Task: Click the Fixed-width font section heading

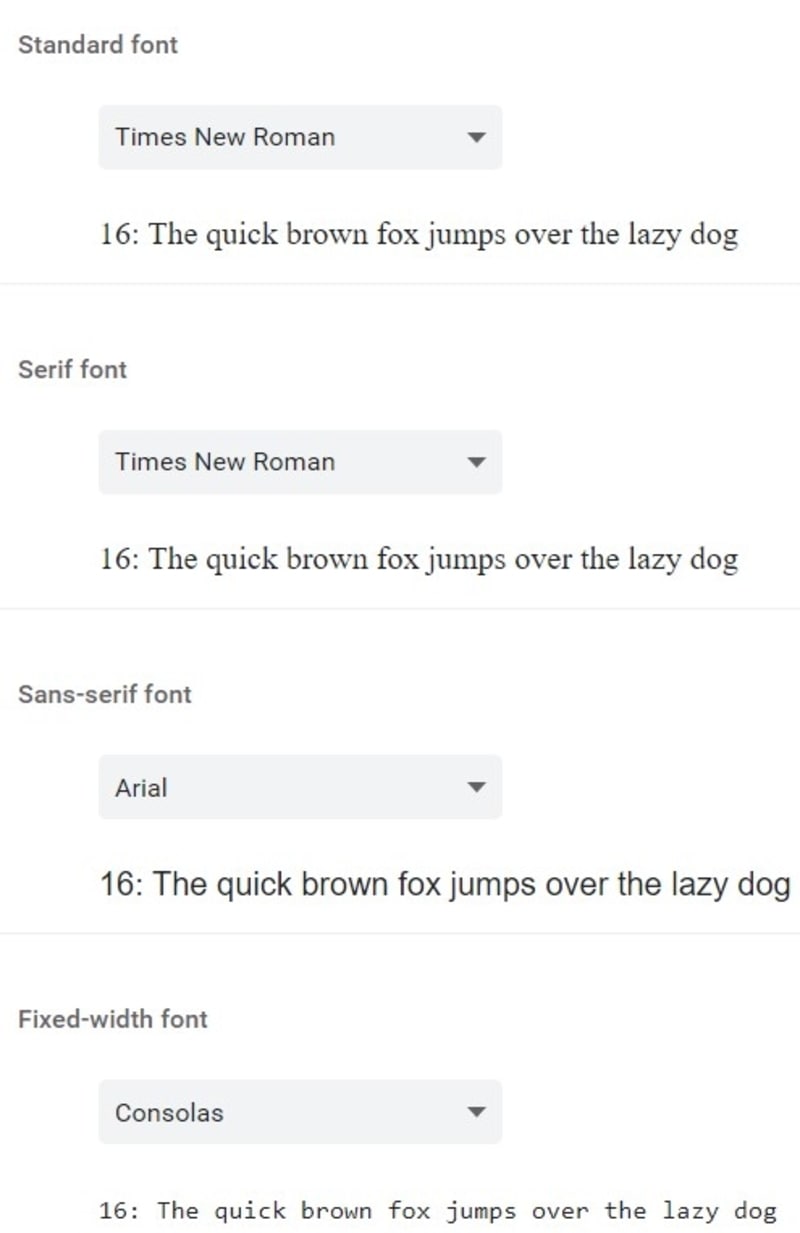Action: click(111, 1019)
